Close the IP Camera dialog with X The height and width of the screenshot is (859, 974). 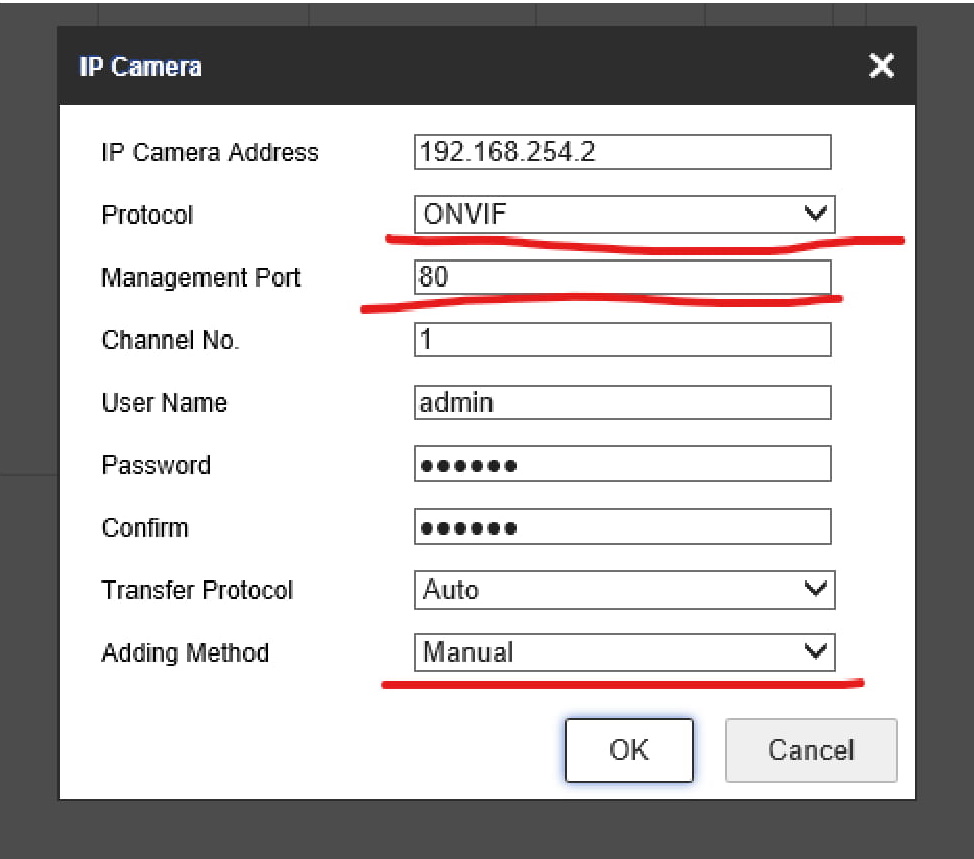881,67
